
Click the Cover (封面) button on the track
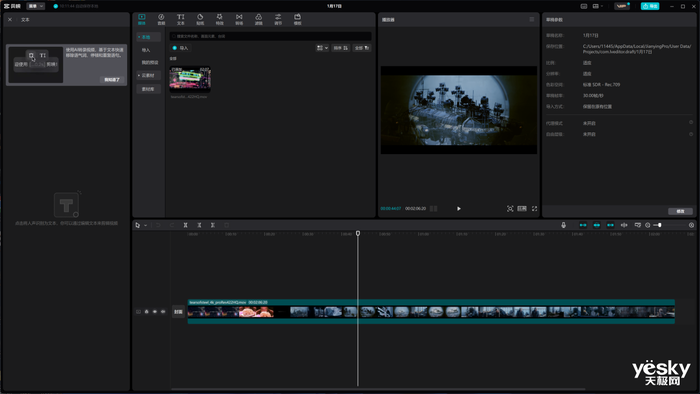(x=178, y=311)
